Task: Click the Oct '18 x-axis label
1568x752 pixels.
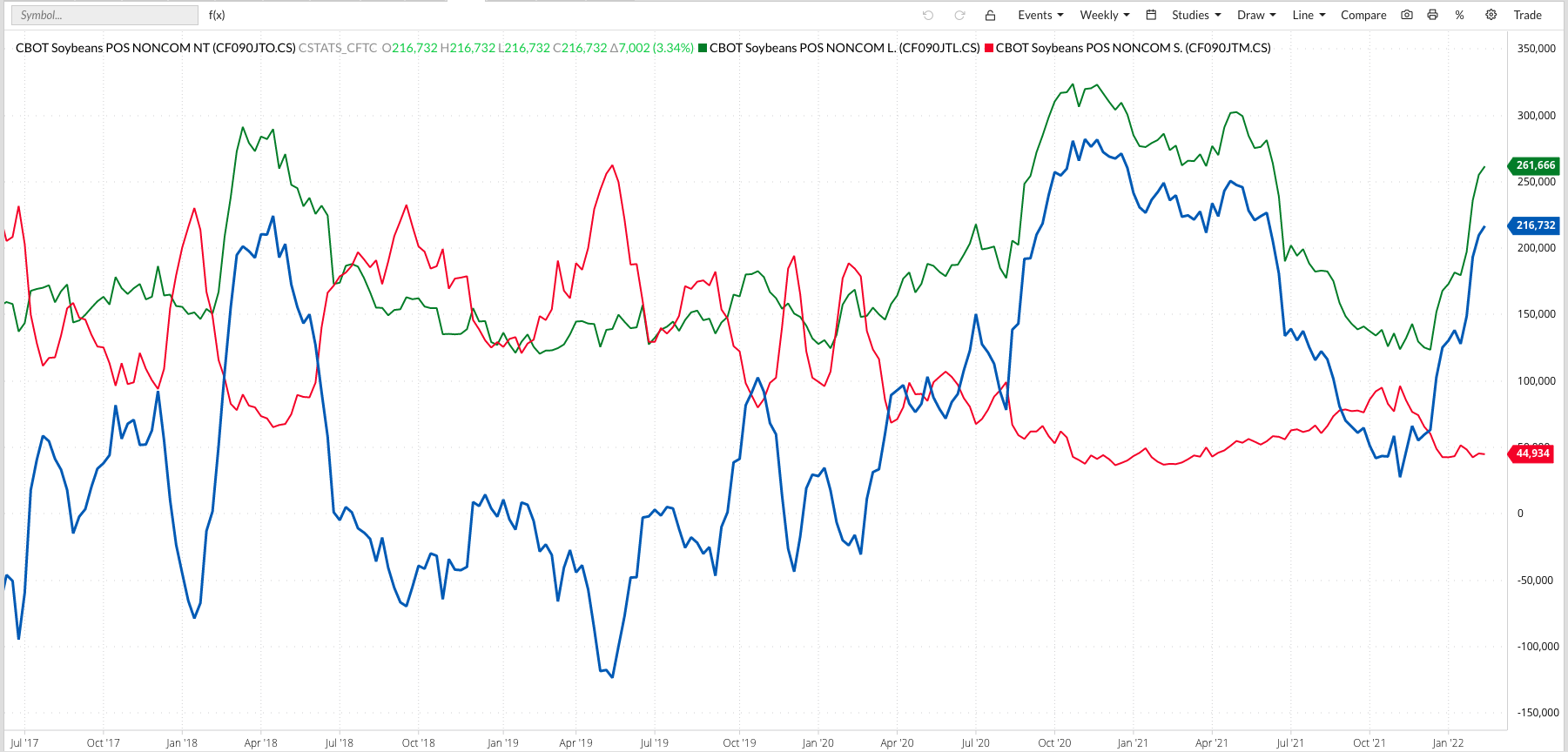Action: [x=418, y=742]
